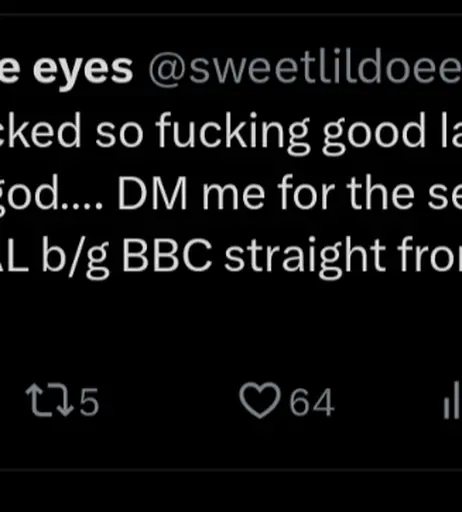This screenshot has height=512, width=462.
Task: Click blank space between like and views
Action: [x=388, y=401]
